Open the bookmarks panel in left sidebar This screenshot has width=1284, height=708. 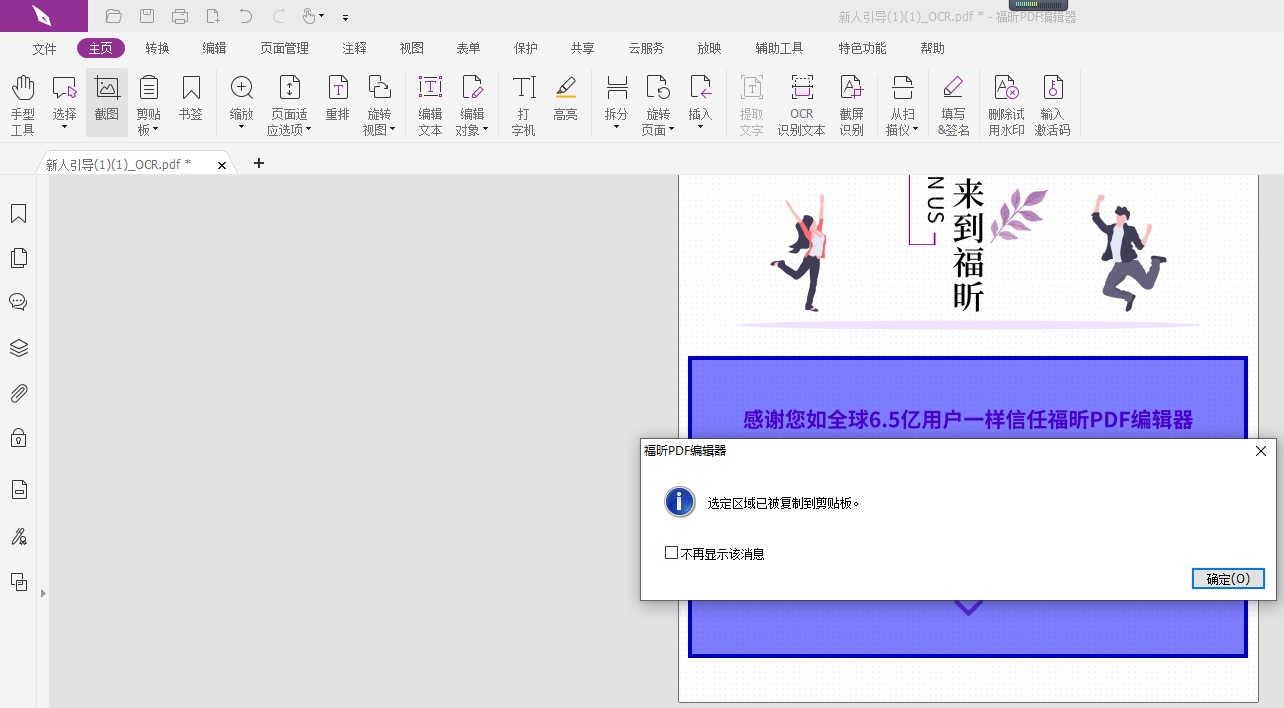18,213
